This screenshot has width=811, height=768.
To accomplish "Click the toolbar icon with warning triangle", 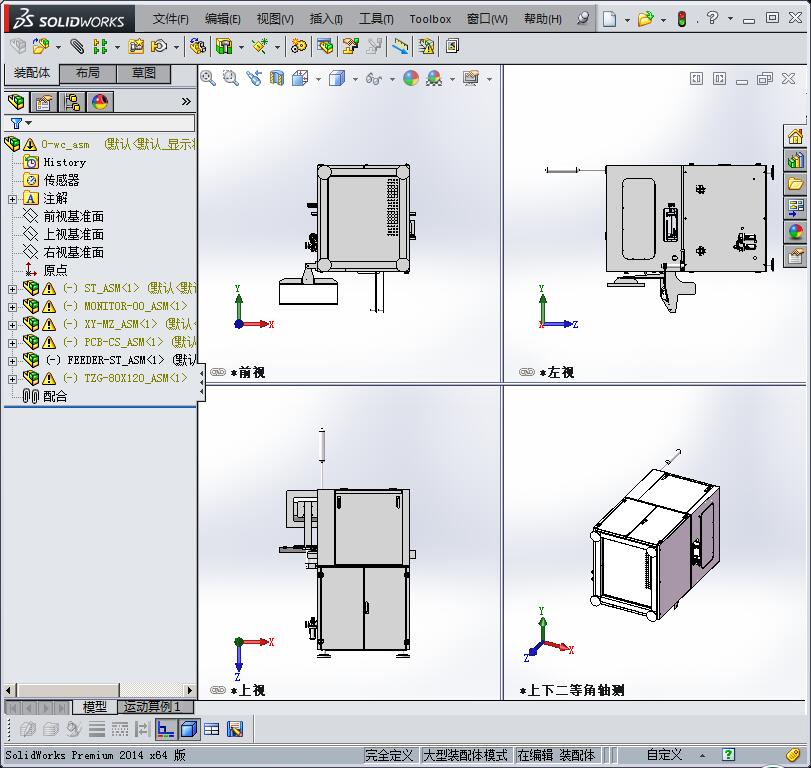I will click(426, 47).
